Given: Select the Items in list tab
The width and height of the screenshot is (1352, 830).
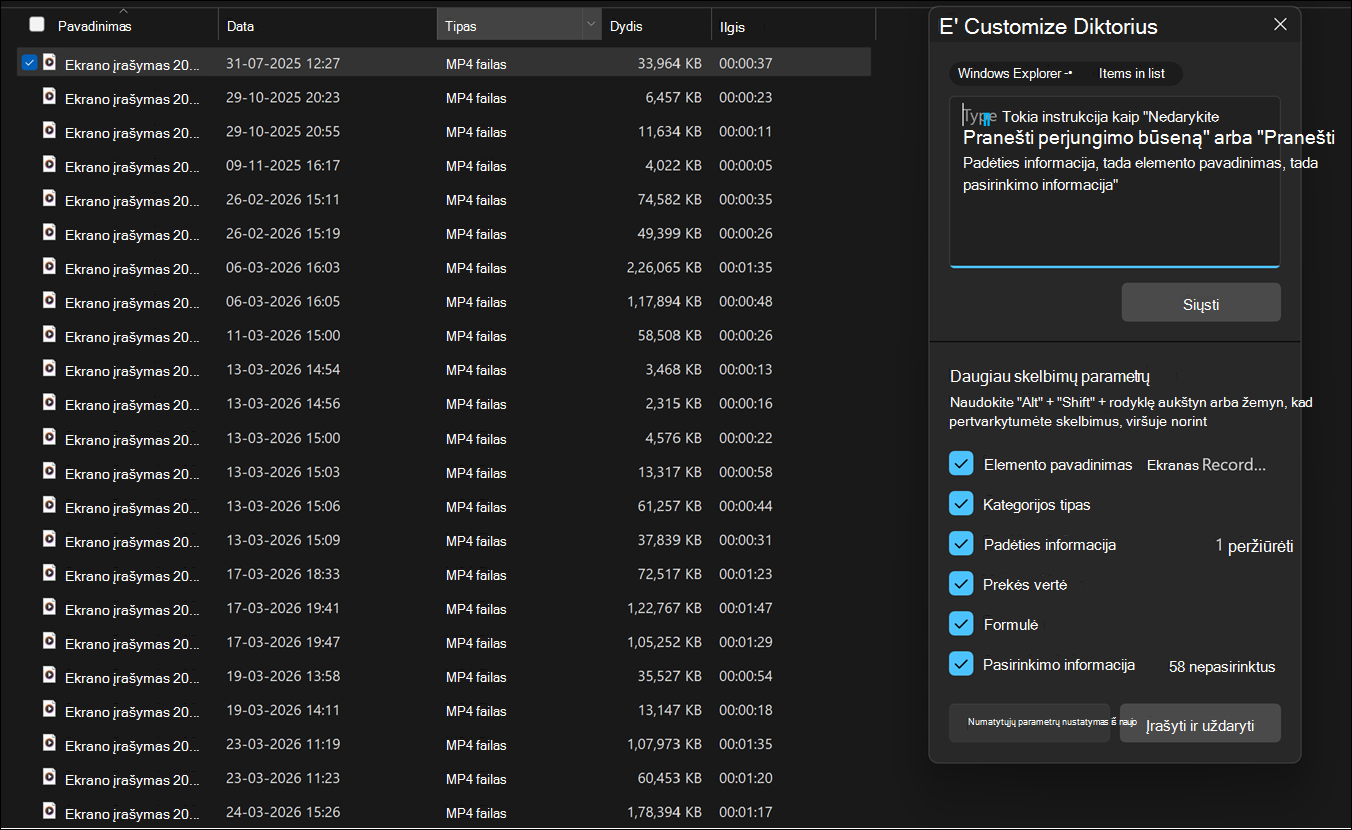Looking at the screenshot, I should point(1129,73).
